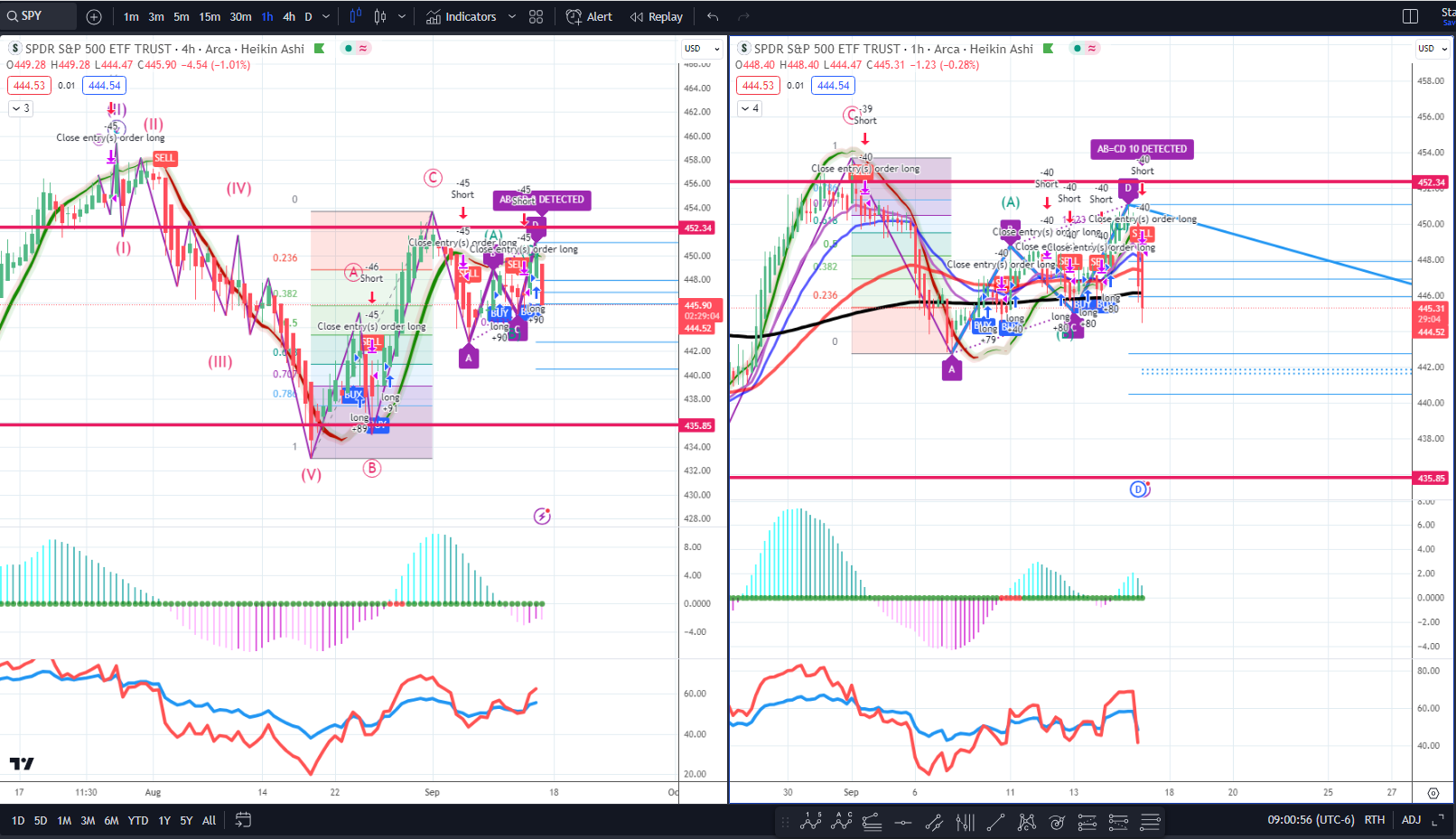
Task: Open right chart time axis settings gear
Action: [x=1433, y=793]
